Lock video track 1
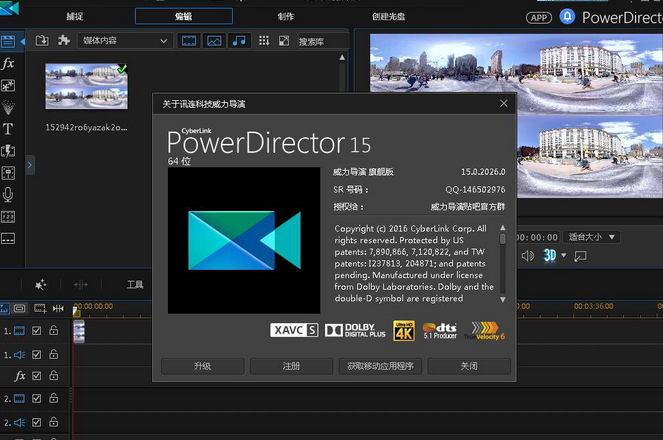This screenshot has height=440, width=663. click(x=53, y=330)
